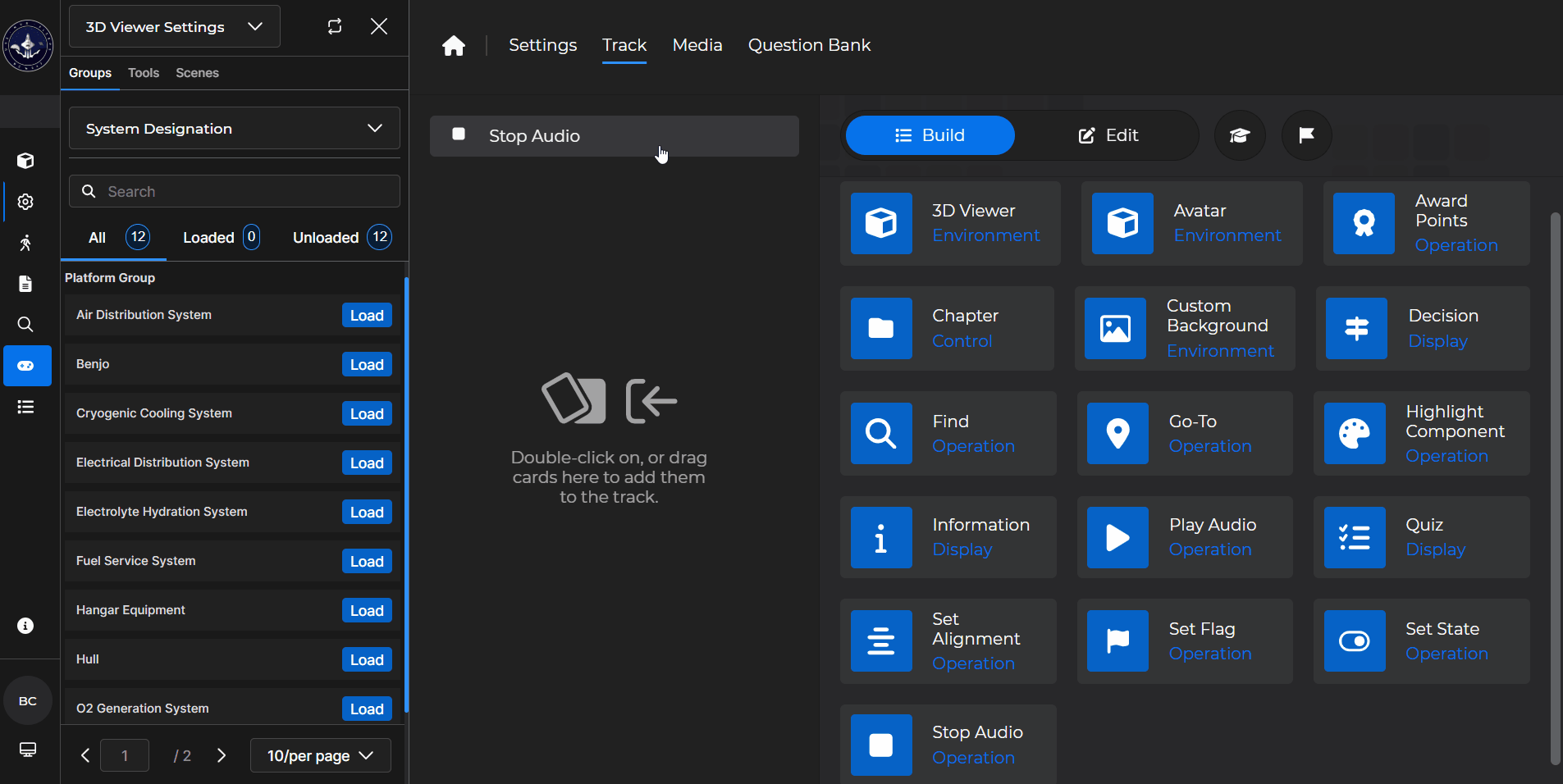Click the monitor icon at sidebar bottom
The height and width of the screenshot is (784, 1563).
coord(27,750)
